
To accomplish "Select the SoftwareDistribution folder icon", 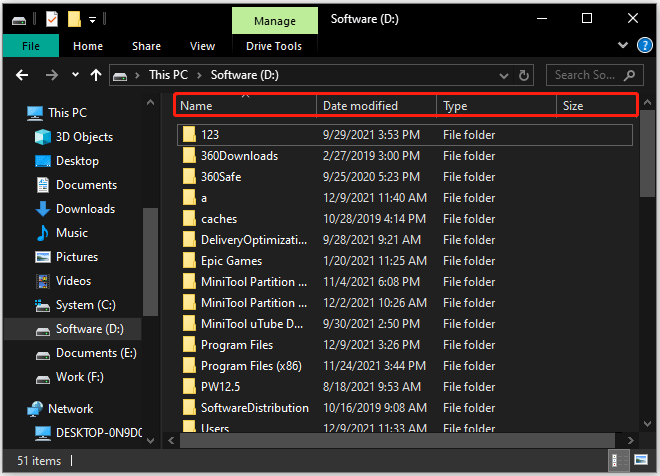I will pyautogui.click(x=189, y=408).
